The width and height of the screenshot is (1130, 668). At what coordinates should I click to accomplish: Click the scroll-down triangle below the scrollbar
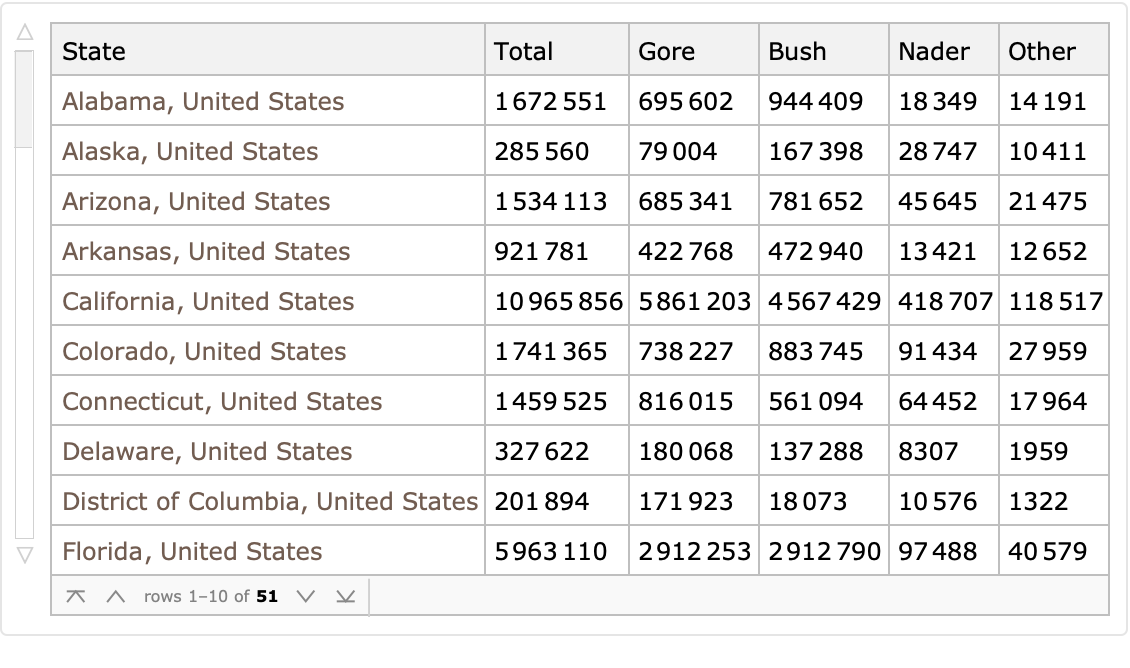[x=25, y=553]
